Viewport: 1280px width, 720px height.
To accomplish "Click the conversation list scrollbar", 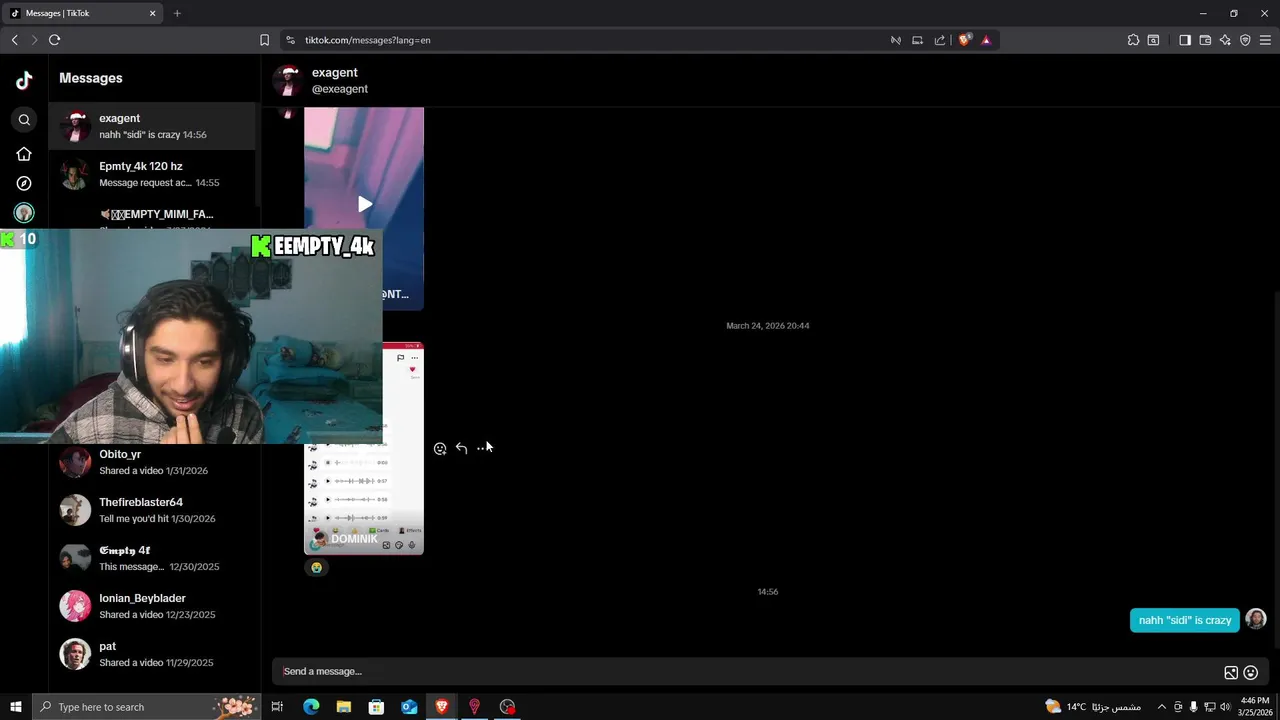I will [258, 155].
